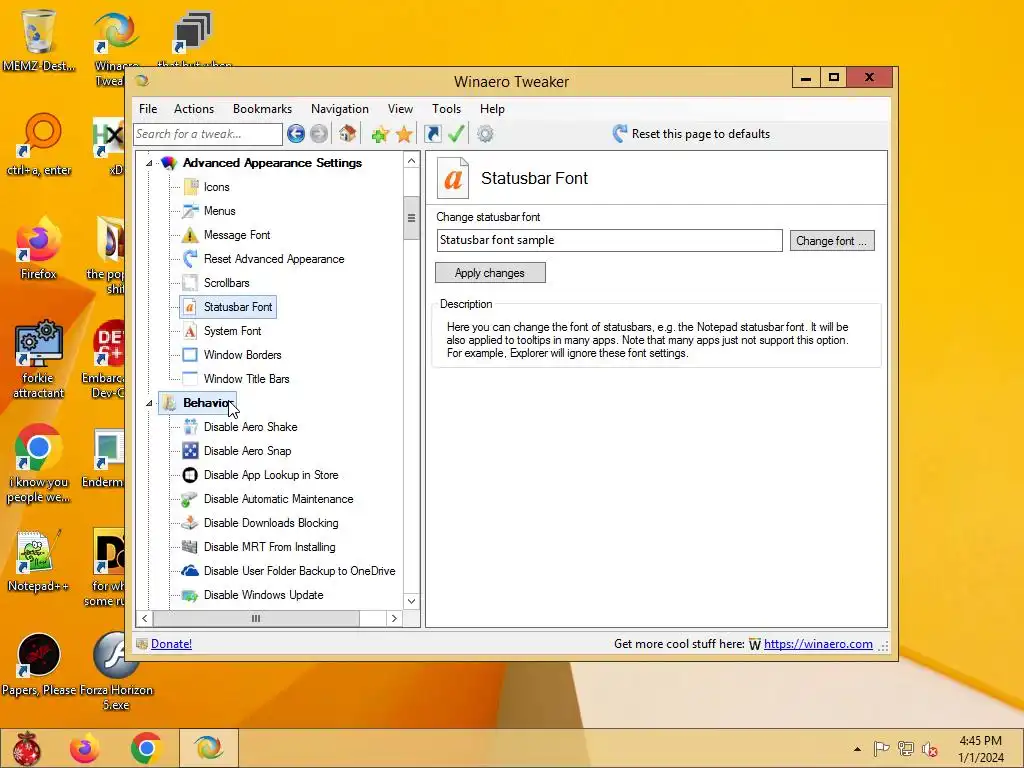Click the Disable Windows Update icon
Image resolution: width=1024 pixels, height=768 pixels.
pos(190,595)
